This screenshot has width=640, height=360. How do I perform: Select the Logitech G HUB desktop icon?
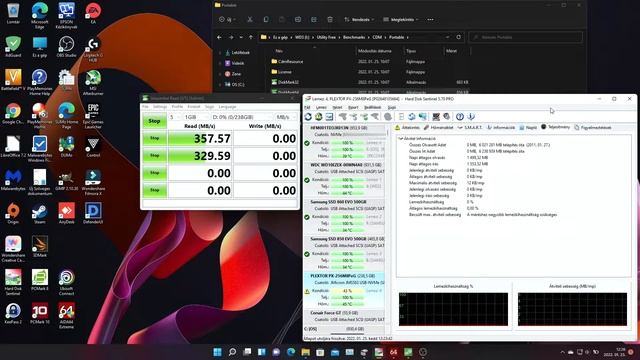tap(93, 49)
